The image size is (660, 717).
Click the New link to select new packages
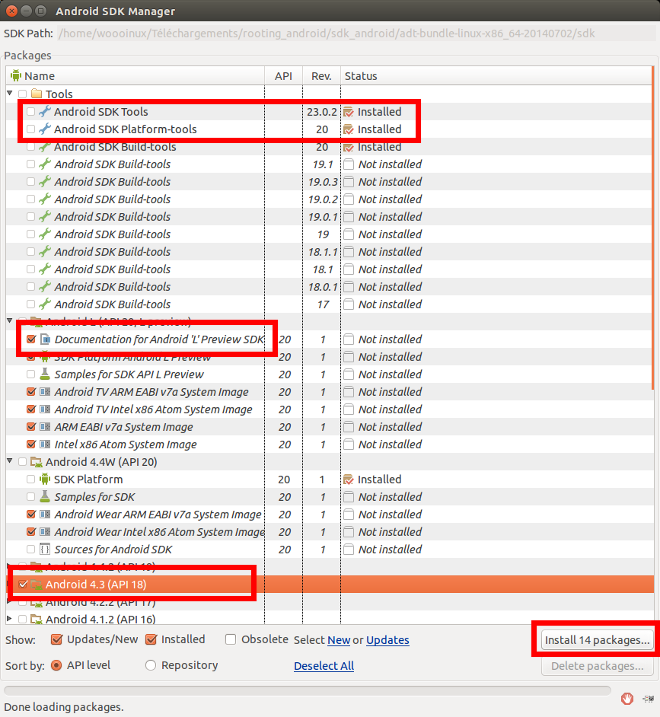338,640
